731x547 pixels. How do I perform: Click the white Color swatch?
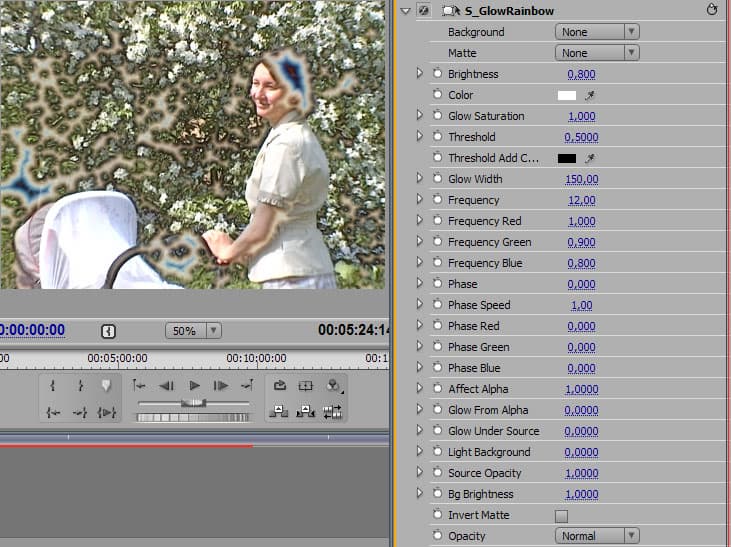[567, 96]
